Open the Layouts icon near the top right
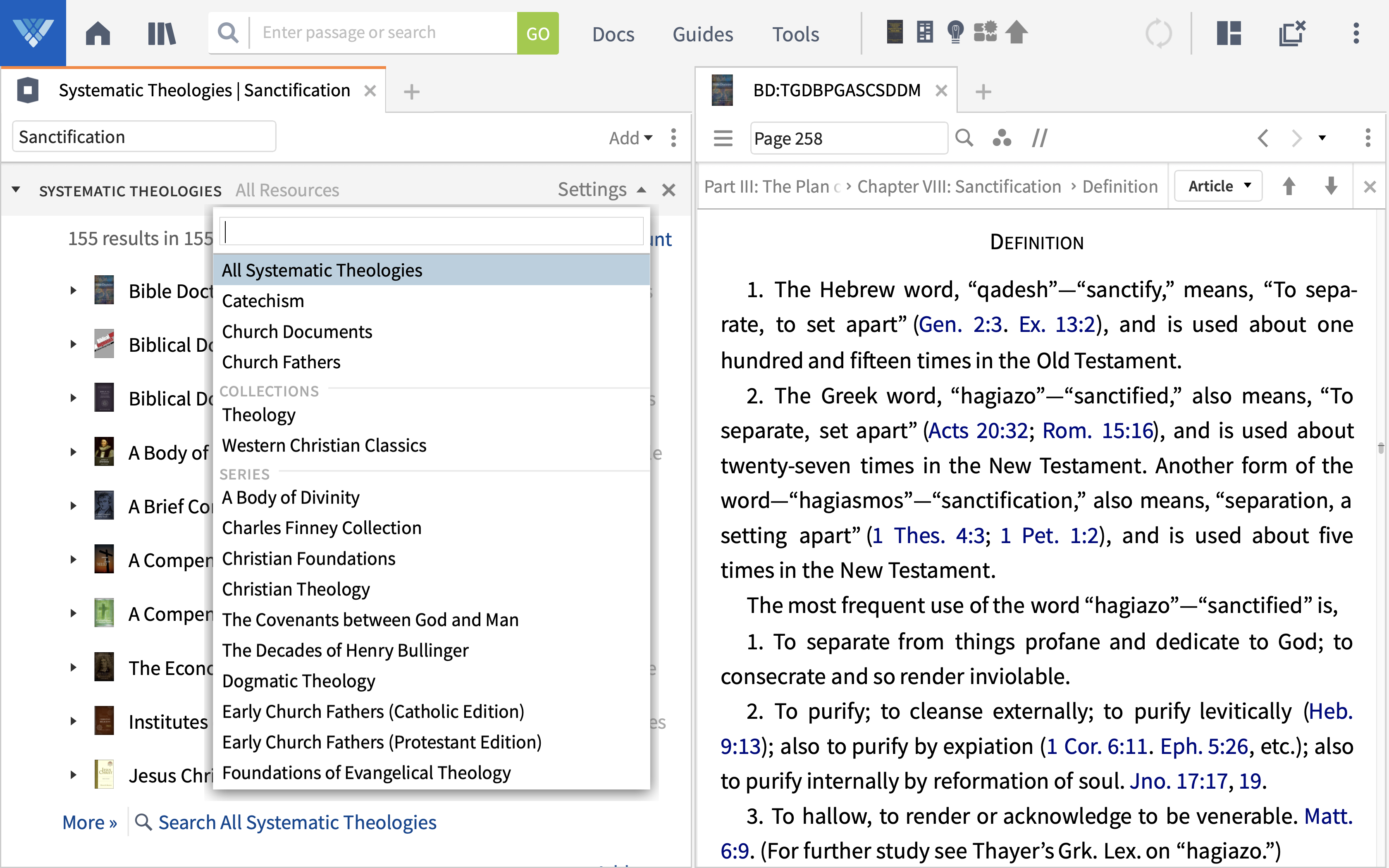 pos(1228,33)
